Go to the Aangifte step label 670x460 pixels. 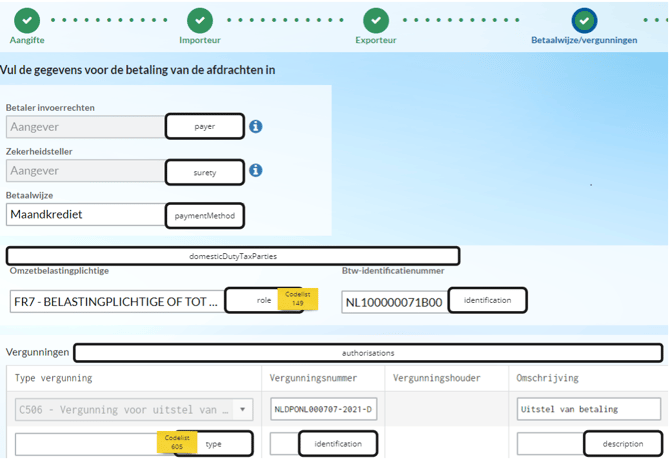[27, 40]
